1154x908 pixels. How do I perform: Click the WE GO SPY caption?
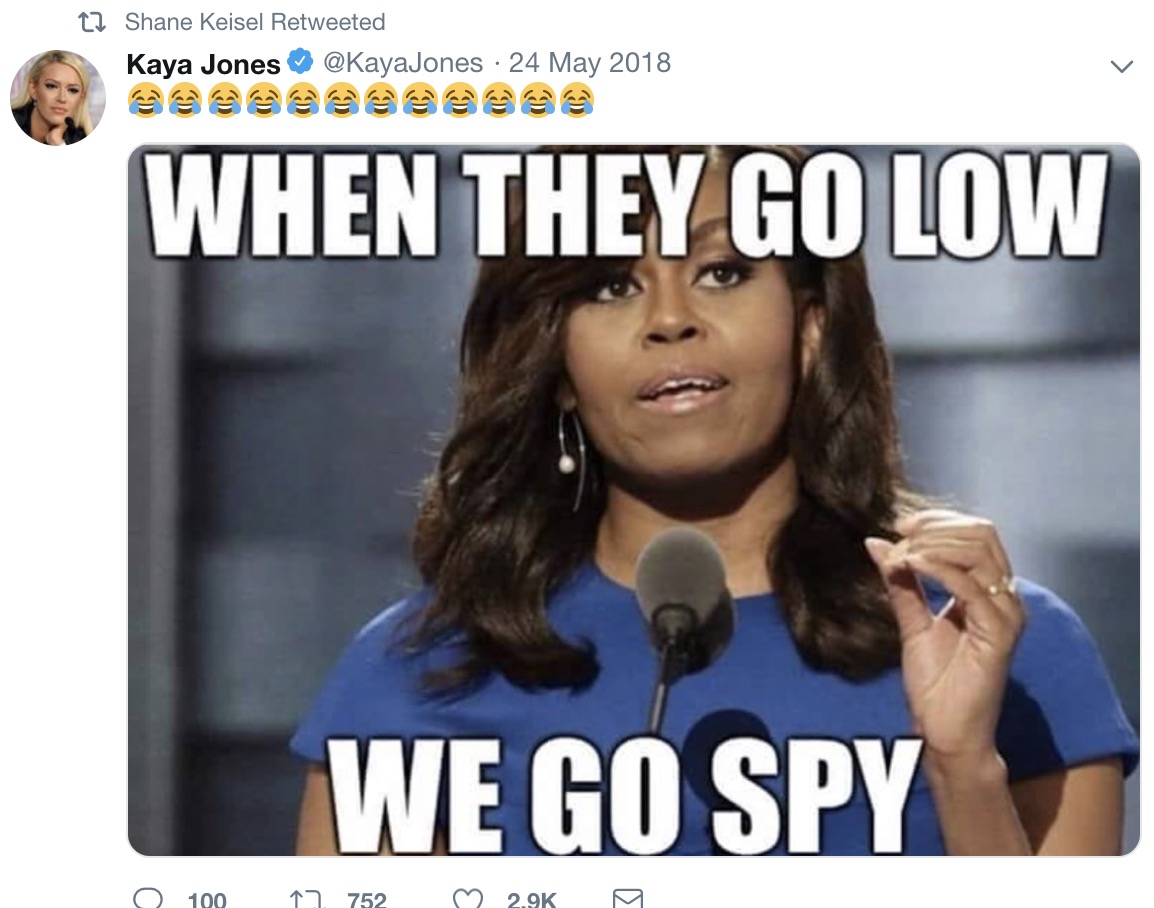624,795
